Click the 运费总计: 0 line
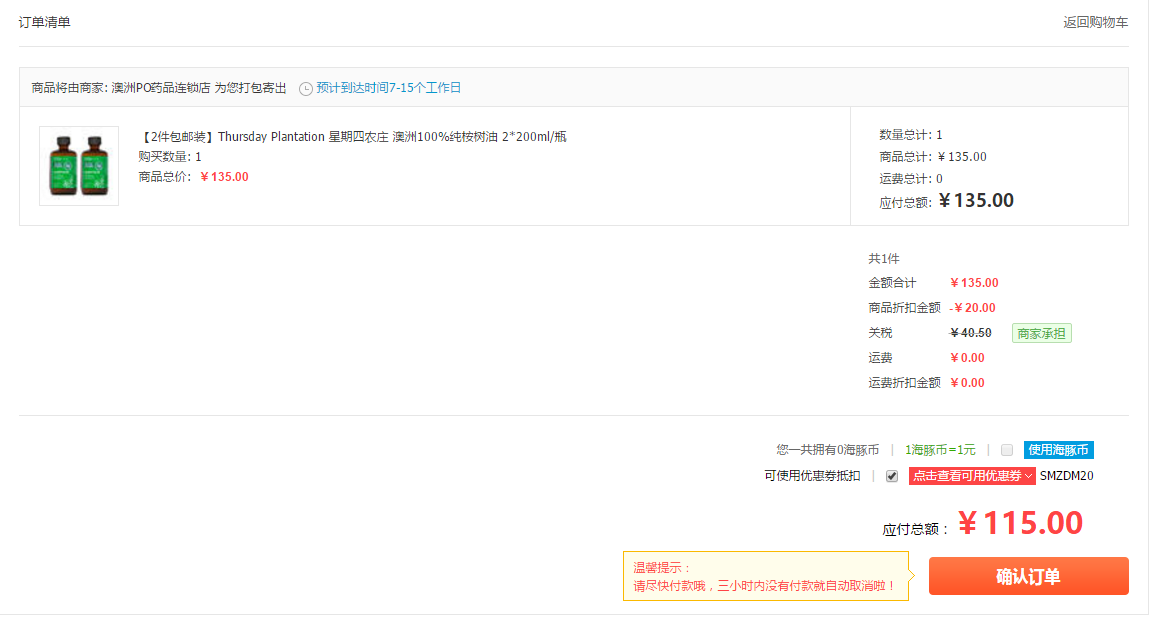Screen dimensions: 1150x617 tap(911, 179)
